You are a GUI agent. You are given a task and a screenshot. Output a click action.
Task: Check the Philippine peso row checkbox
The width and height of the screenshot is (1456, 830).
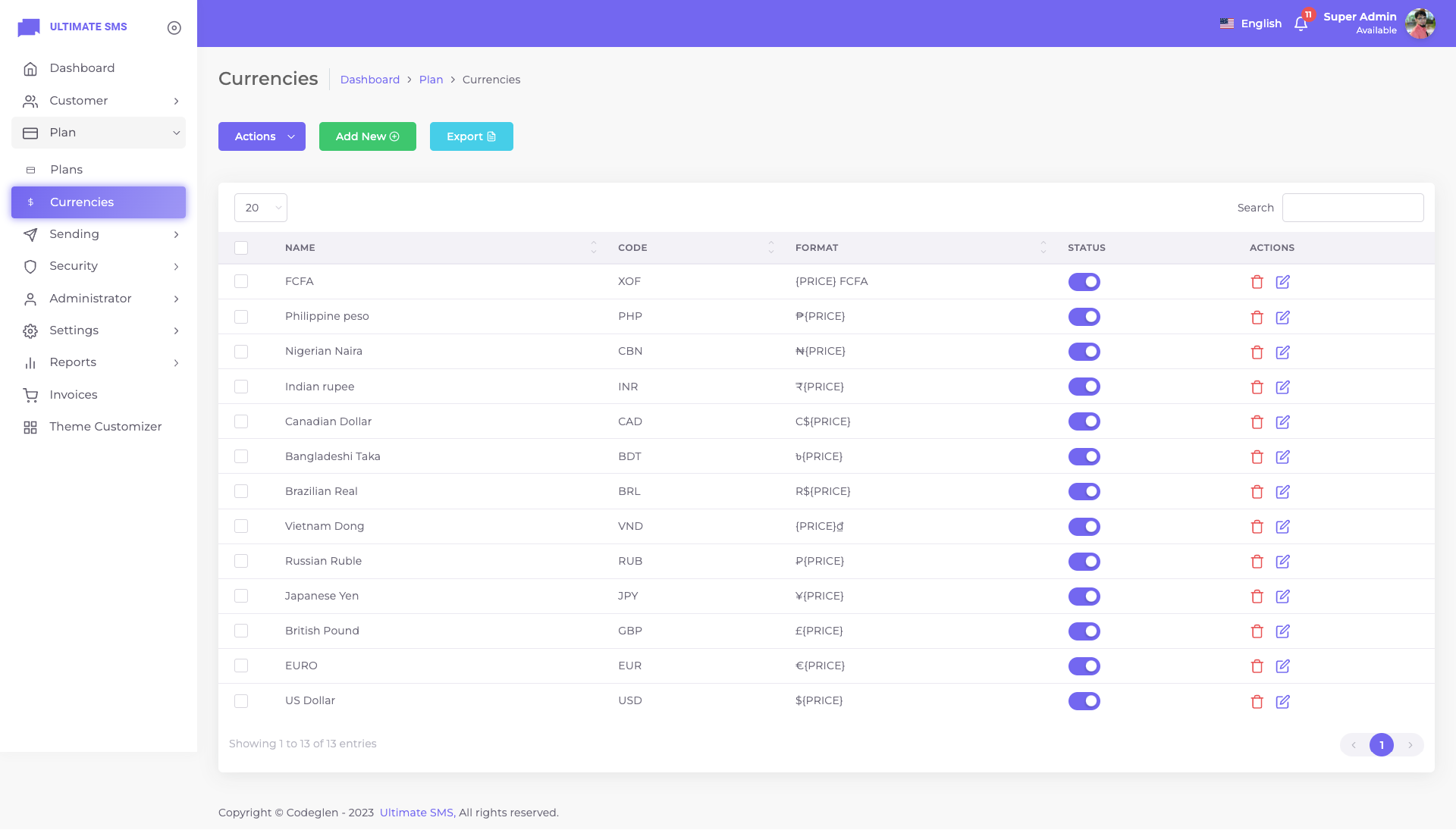(241, 317)
